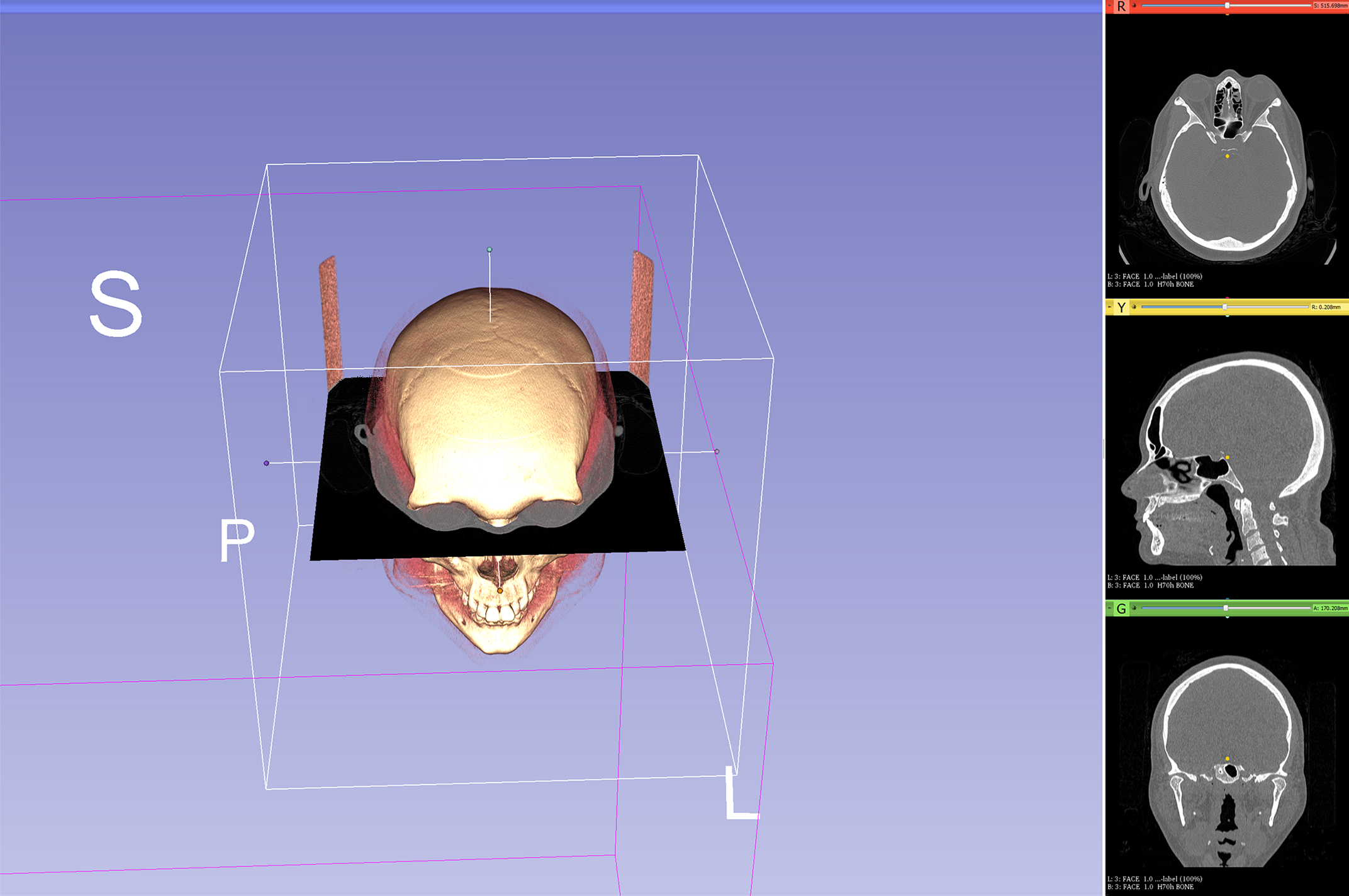
Task: Click the Green slice offset slider handle
Action: (1226, 608)
